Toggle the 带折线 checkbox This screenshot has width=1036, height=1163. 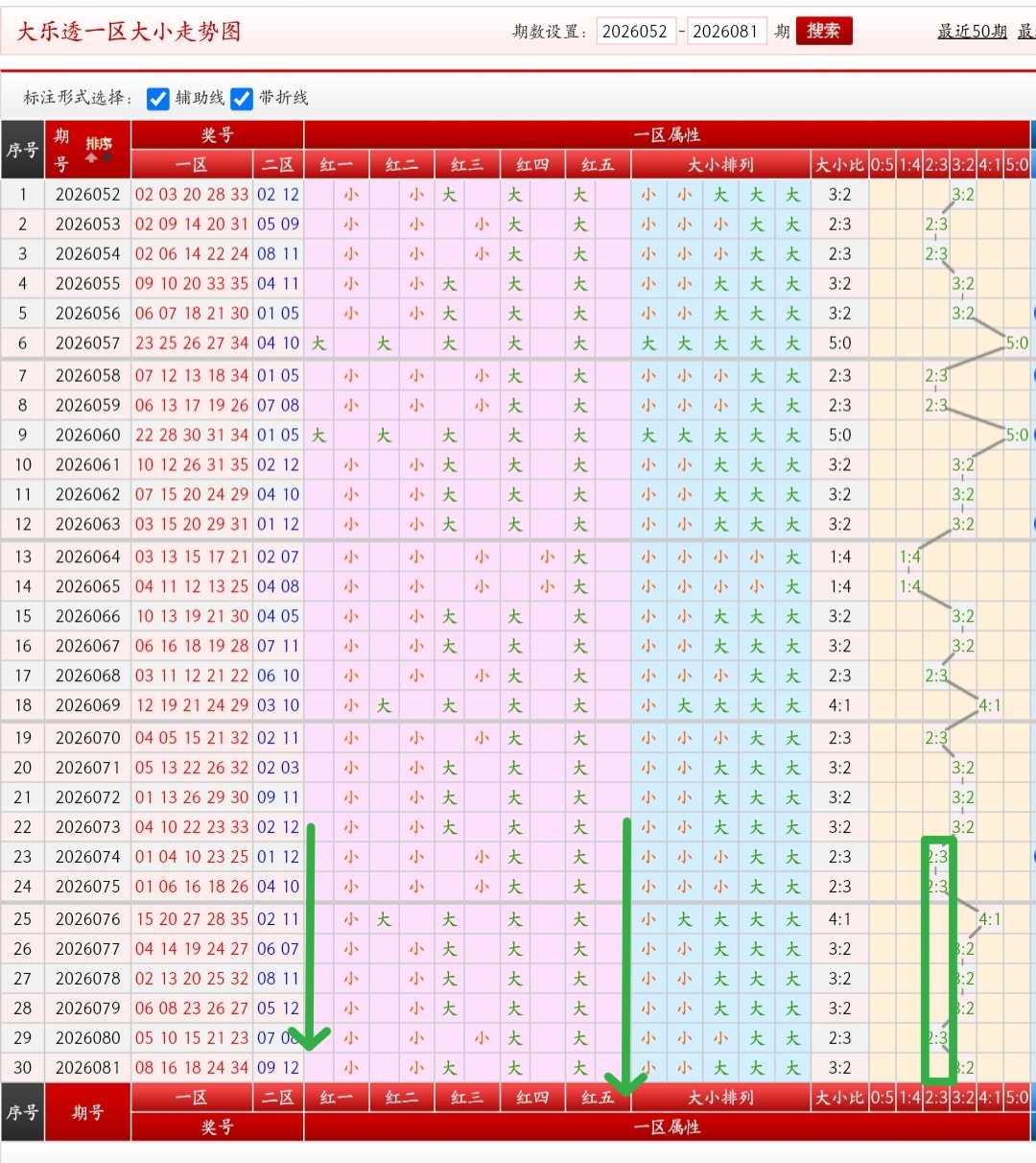coord(242,98)
